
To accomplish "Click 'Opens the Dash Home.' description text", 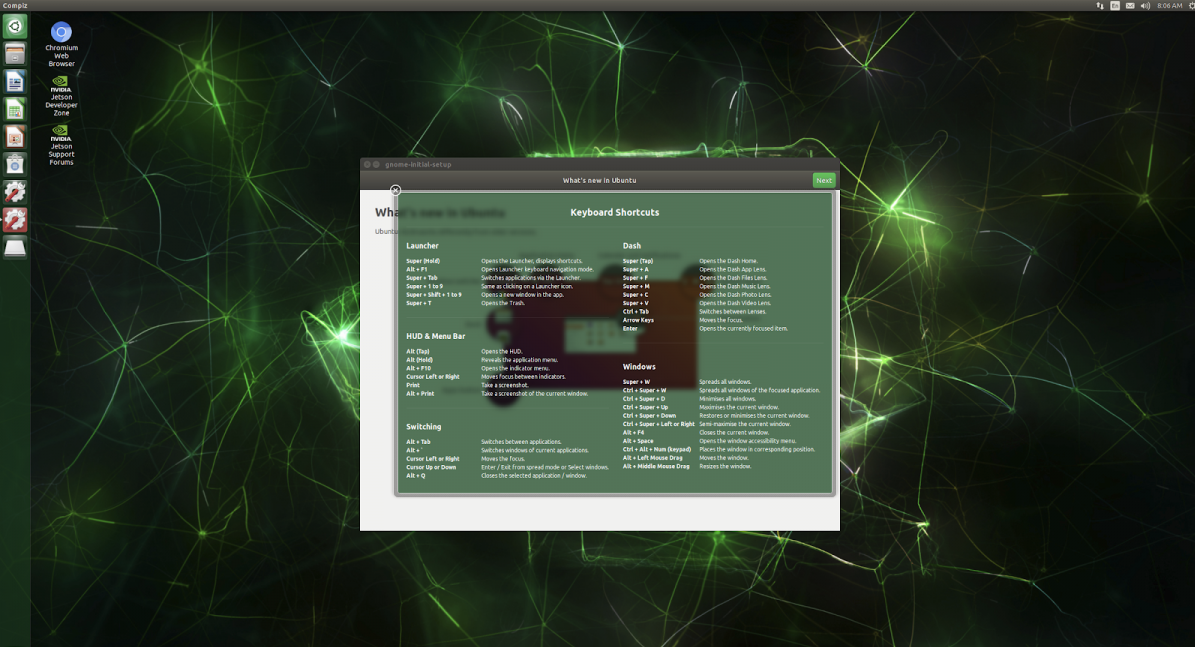I will [x=729, y=261].
